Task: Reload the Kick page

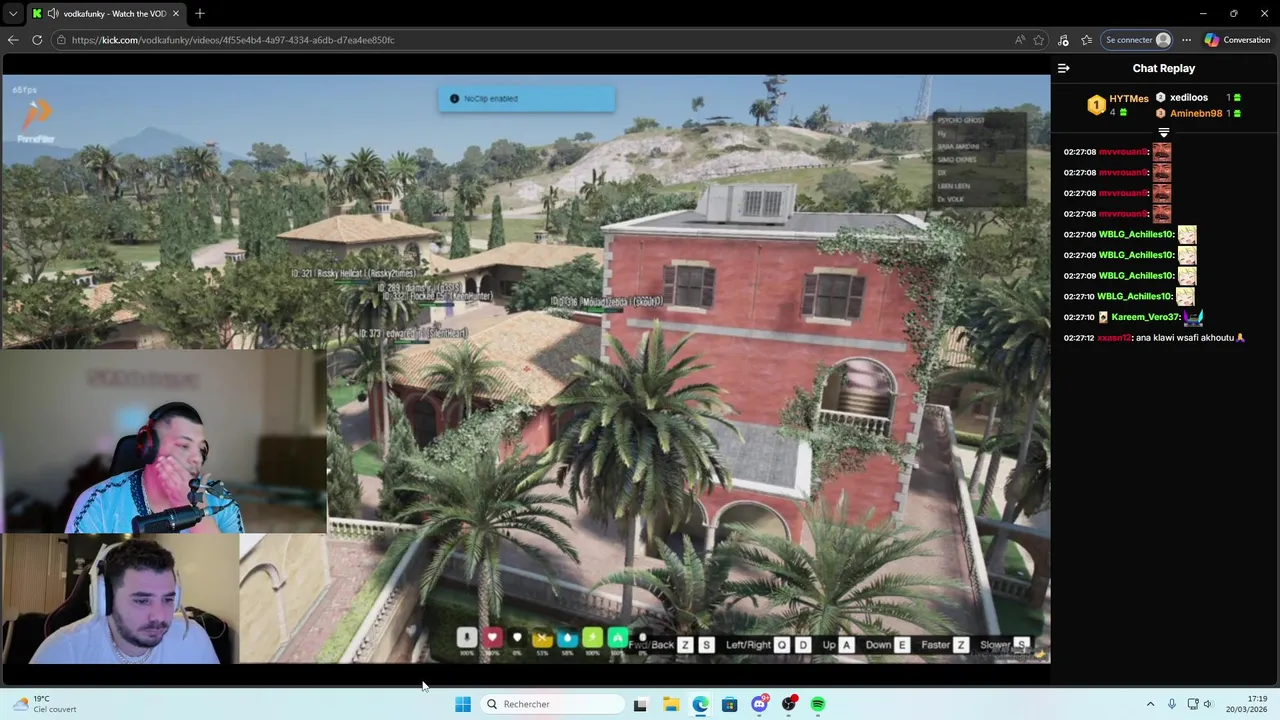Action: click(x=37, y=40)
